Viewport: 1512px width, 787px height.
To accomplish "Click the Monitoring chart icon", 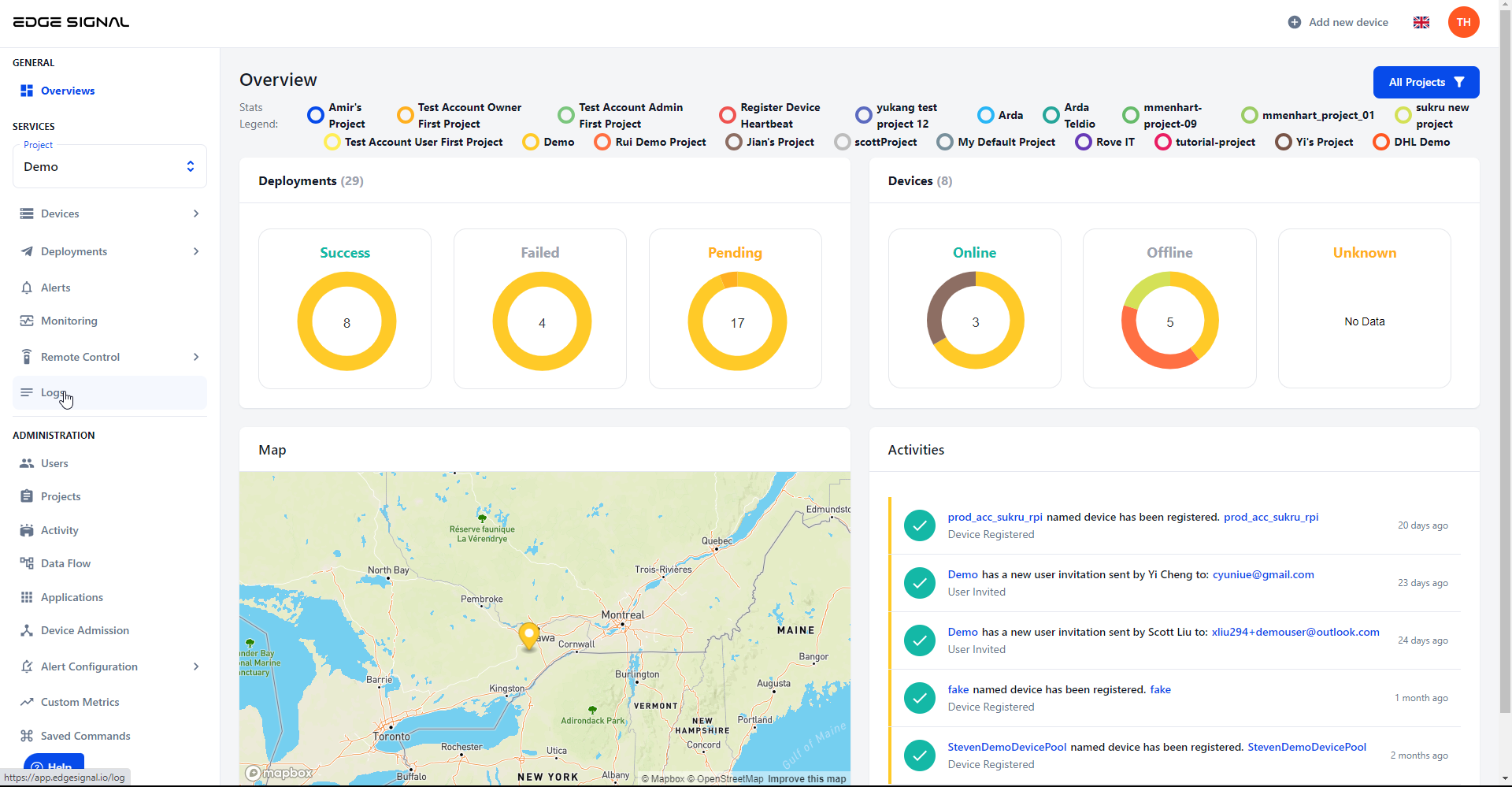I will coord(27,321).
